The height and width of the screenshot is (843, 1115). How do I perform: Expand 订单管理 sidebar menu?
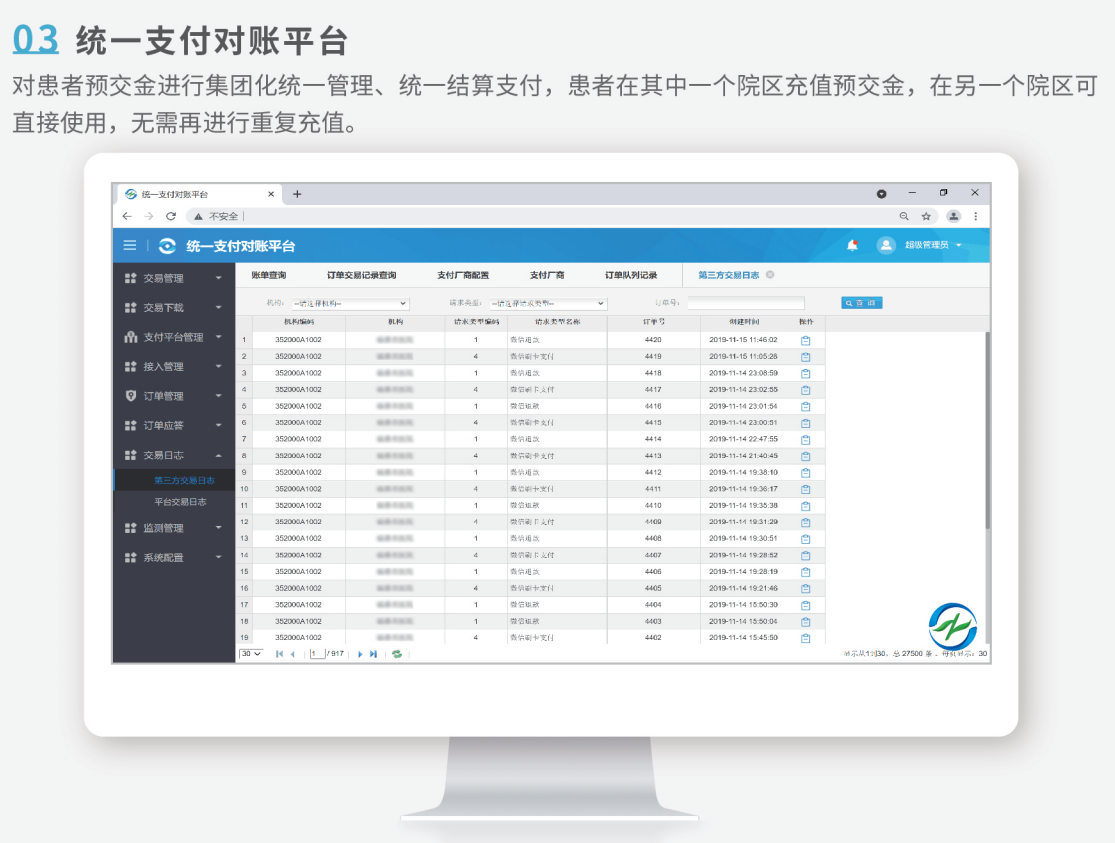point(174,396)
